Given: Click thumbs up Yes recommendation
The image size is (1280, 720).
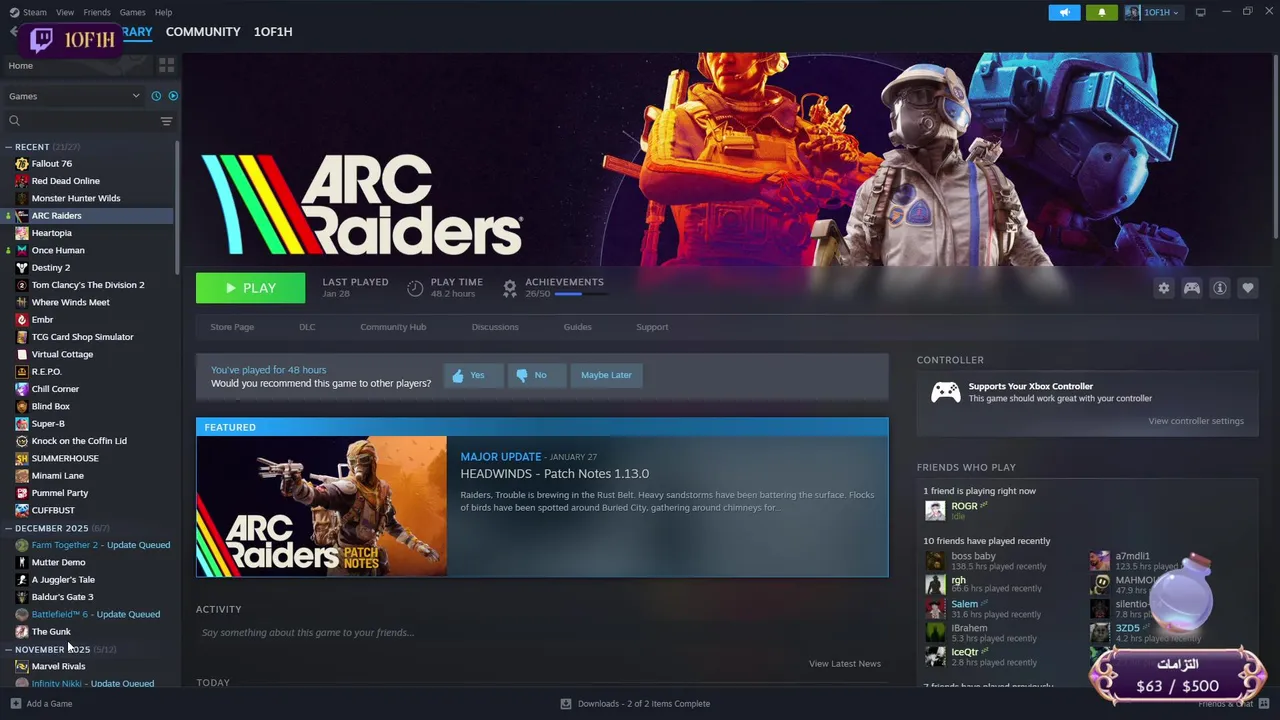Looking at the screenshot, I should 472,375.
